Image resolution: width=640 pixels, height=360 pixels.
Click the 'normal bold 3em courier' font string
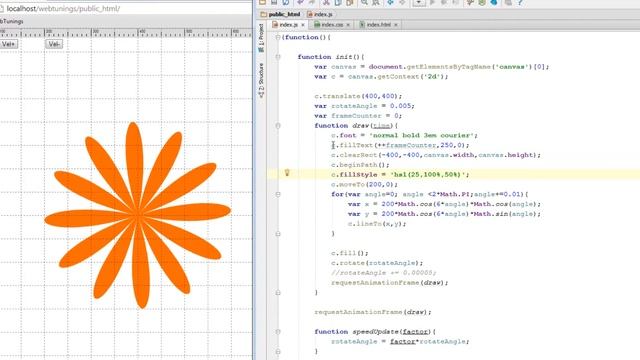(x=423, y=136)
